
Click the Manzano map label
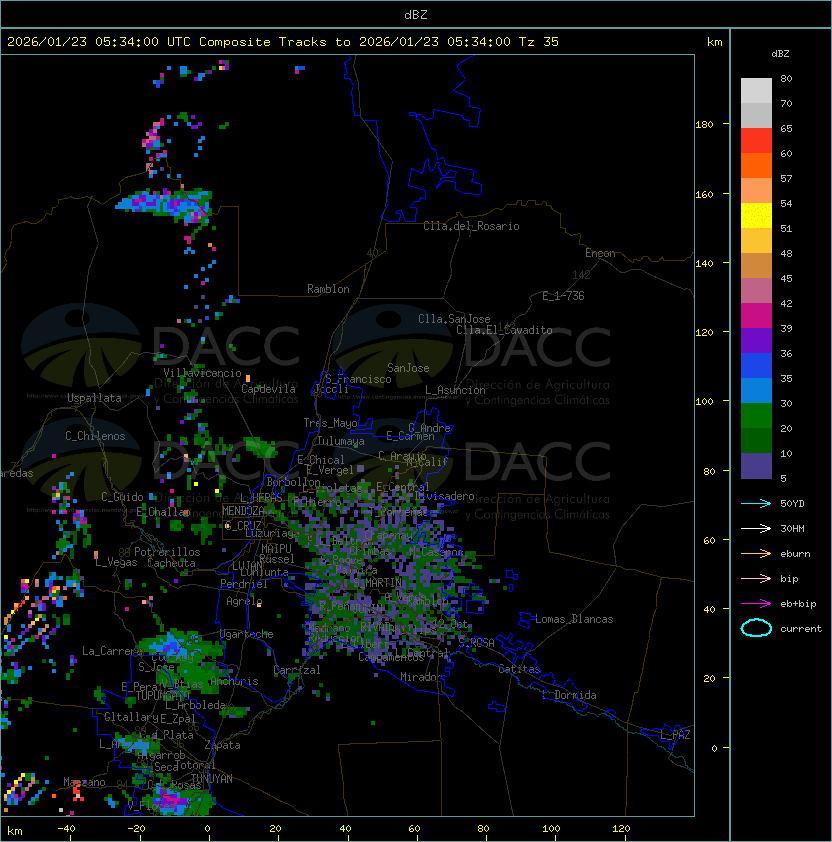pos(84,782)
